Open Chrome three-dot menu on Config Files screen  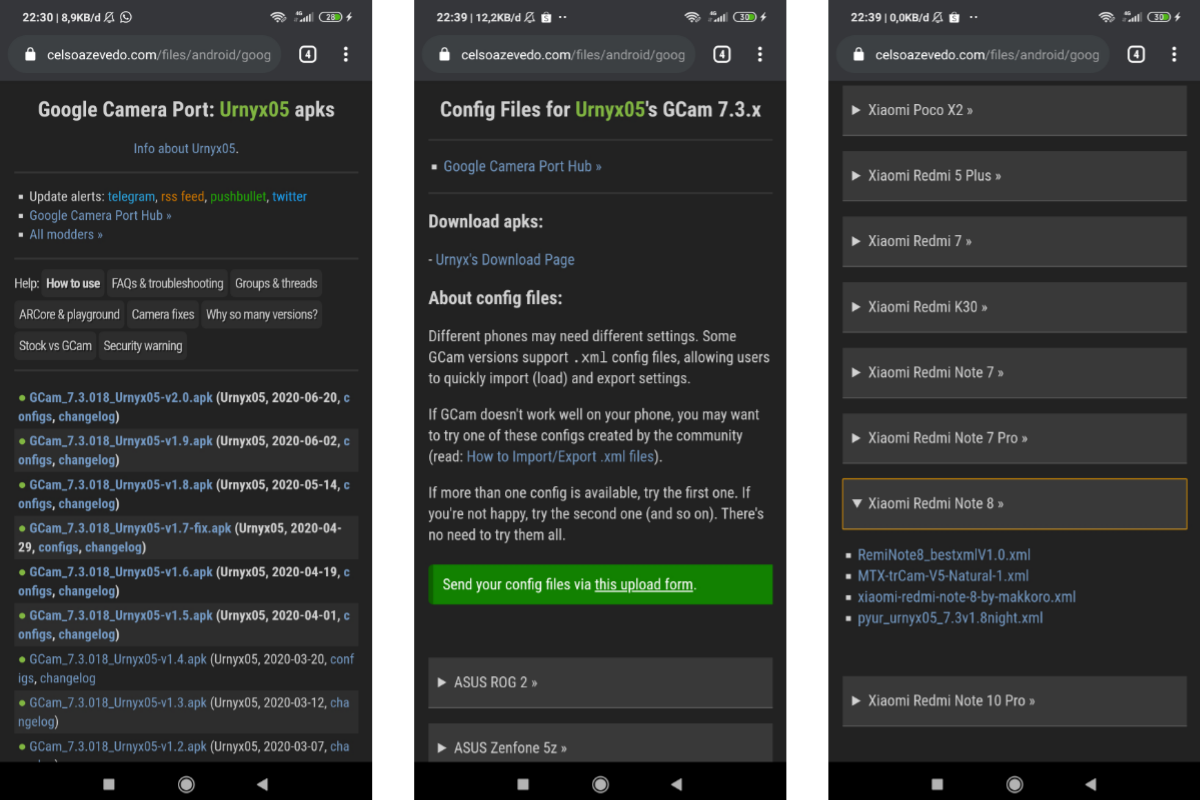(760, 55)
